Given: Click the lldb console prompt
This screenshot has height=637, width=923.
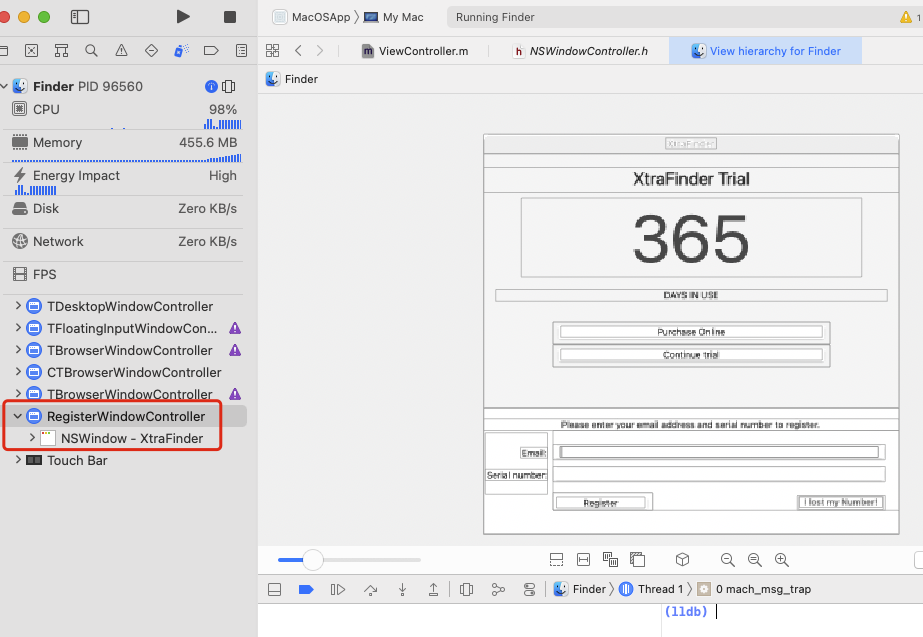Looking at the screenshot, I should click(686, 612).
